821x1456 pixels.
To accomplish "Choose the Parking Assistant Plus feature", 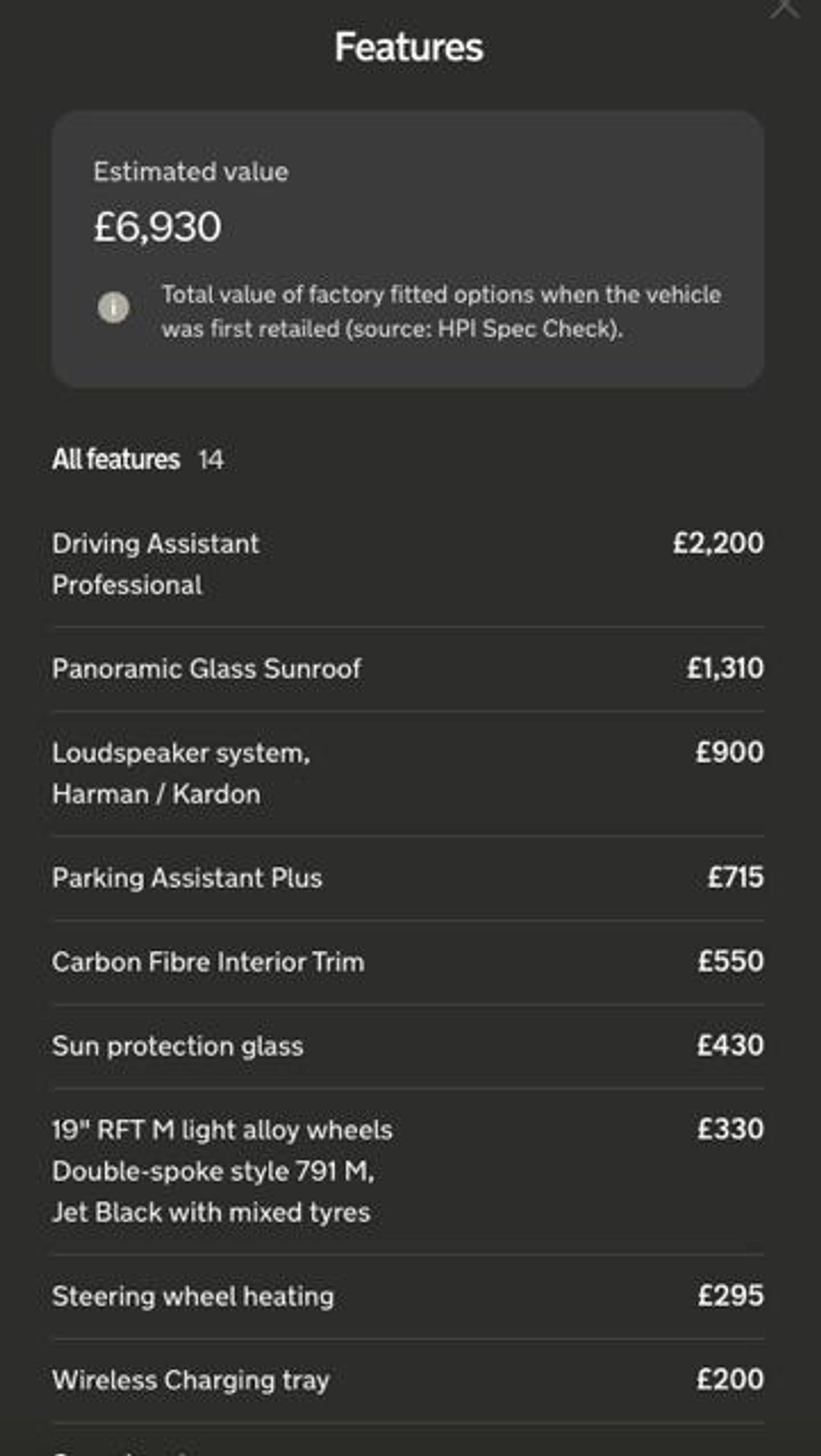I will pyautogui.click(x=187, y=878).
